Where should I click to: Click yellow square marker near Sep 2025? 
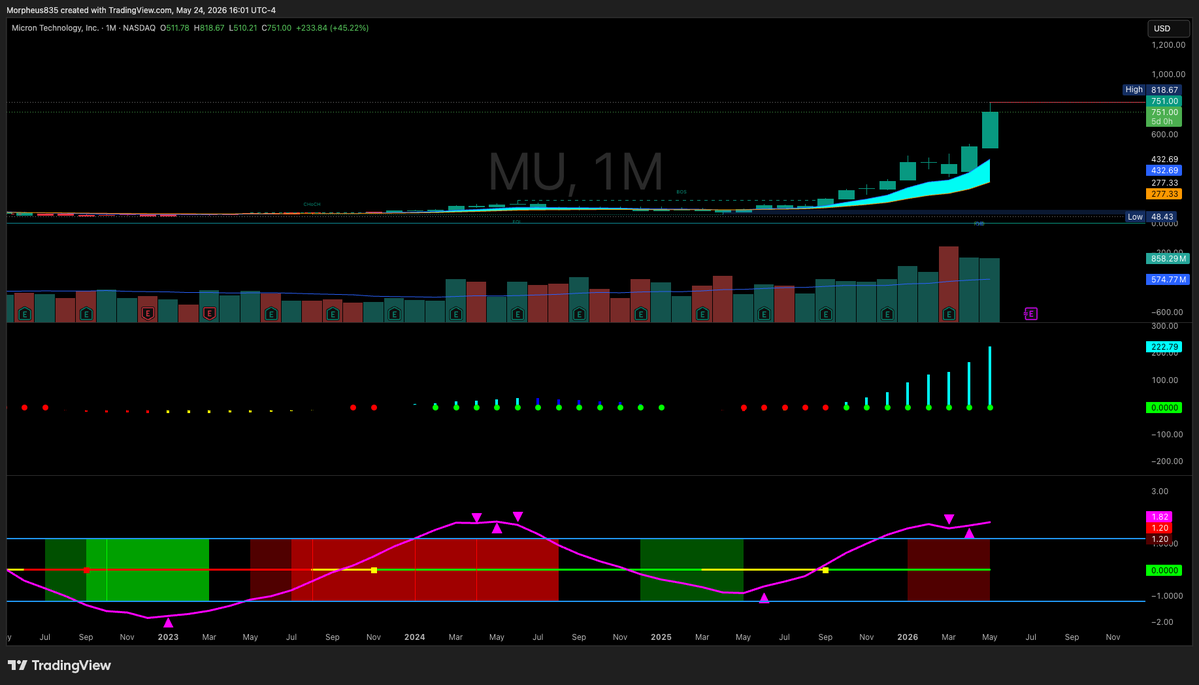click(826, 570)
